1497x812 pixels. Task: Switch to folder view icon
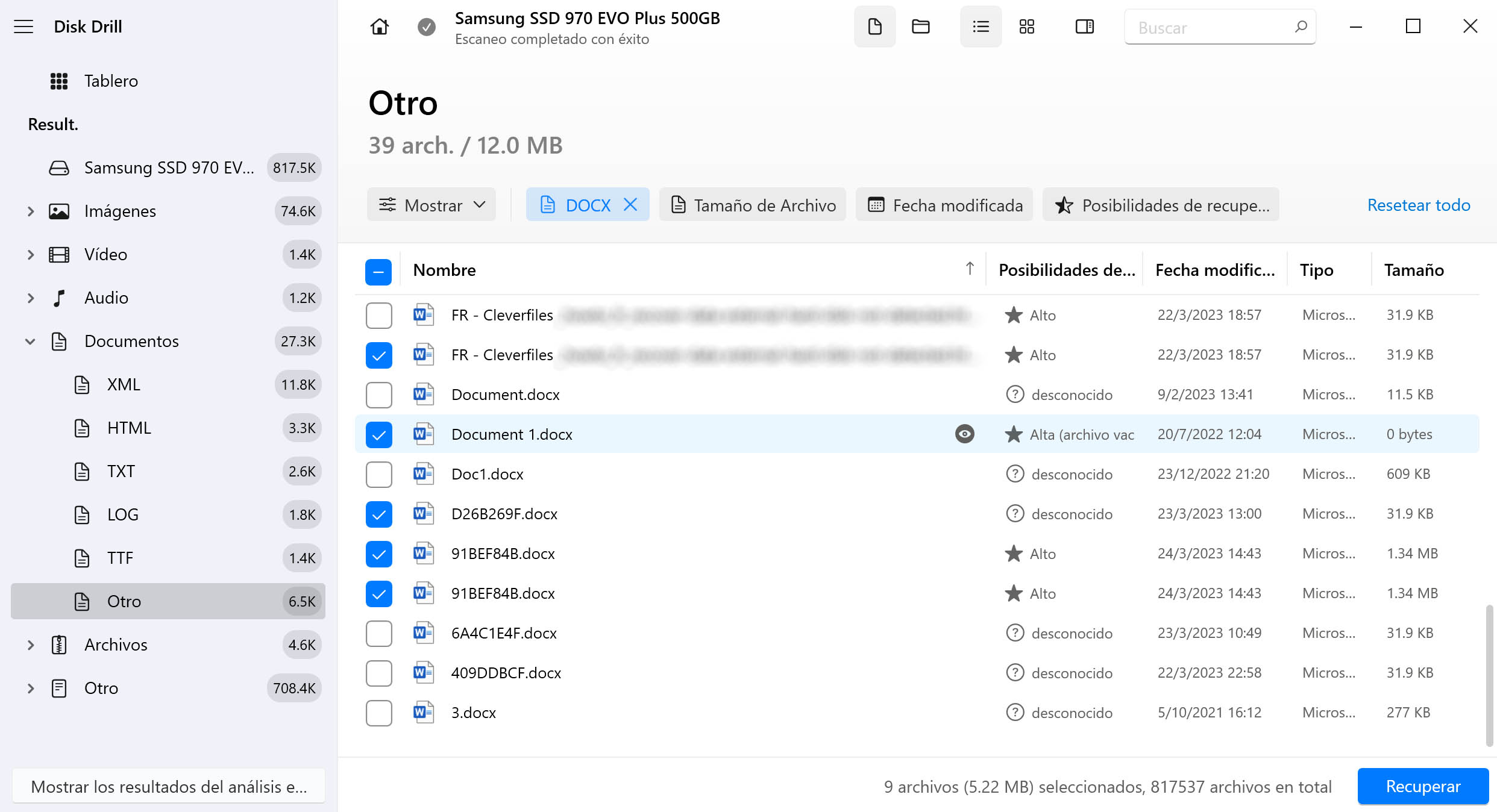point(920,27)
